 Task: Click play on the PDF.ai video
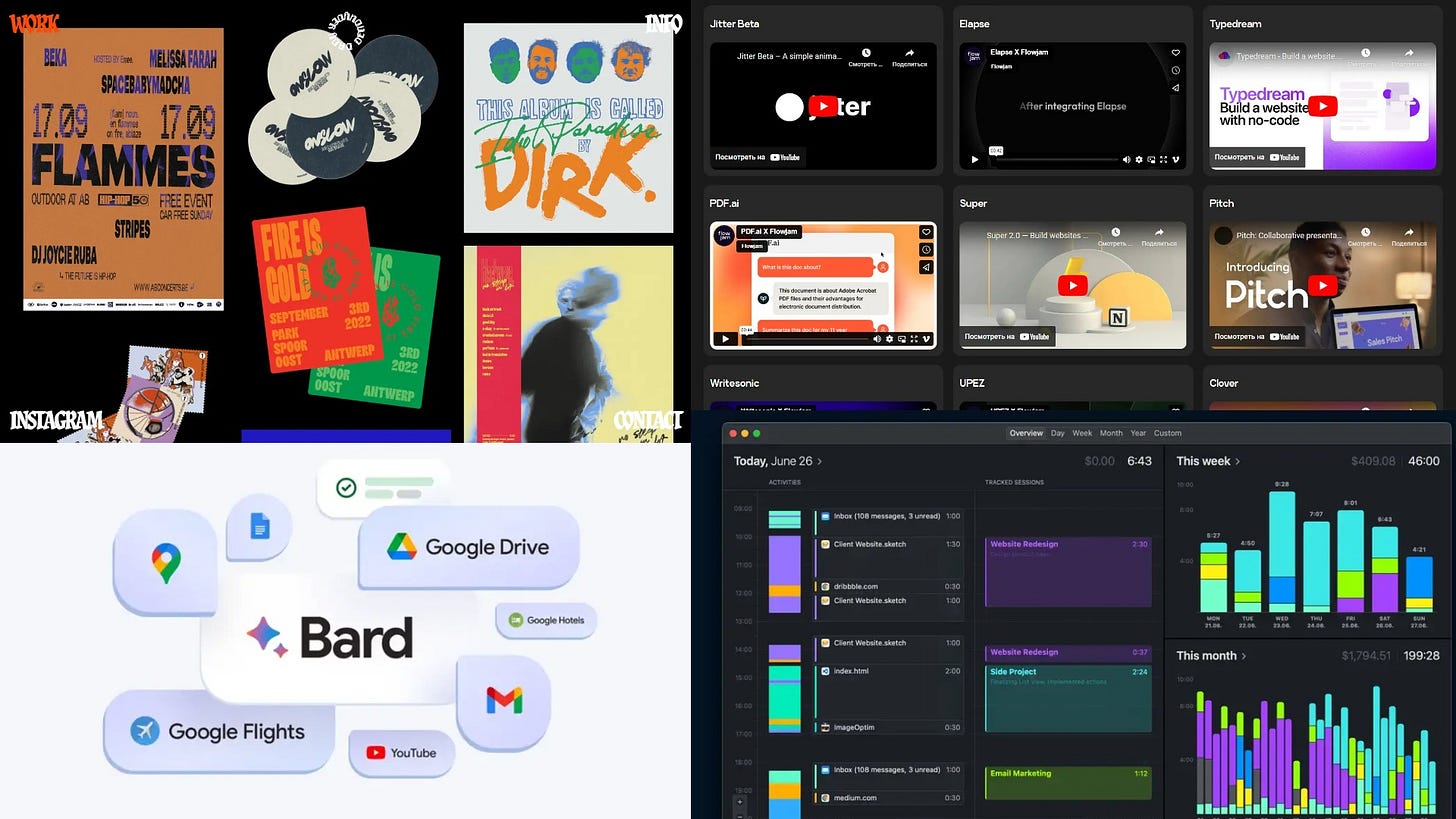(725, 339)
